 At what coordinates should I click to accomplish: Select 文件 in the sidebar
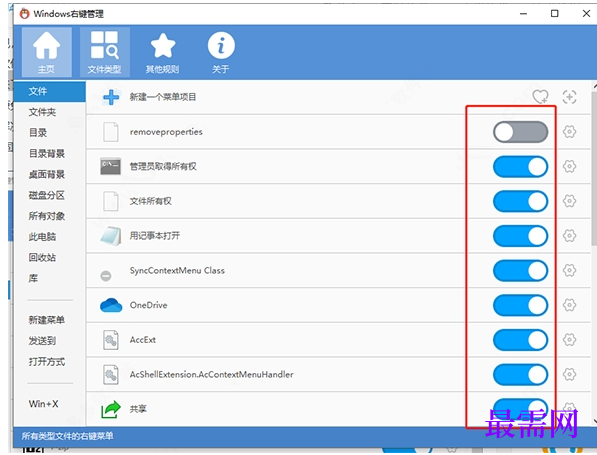(49, 91)
